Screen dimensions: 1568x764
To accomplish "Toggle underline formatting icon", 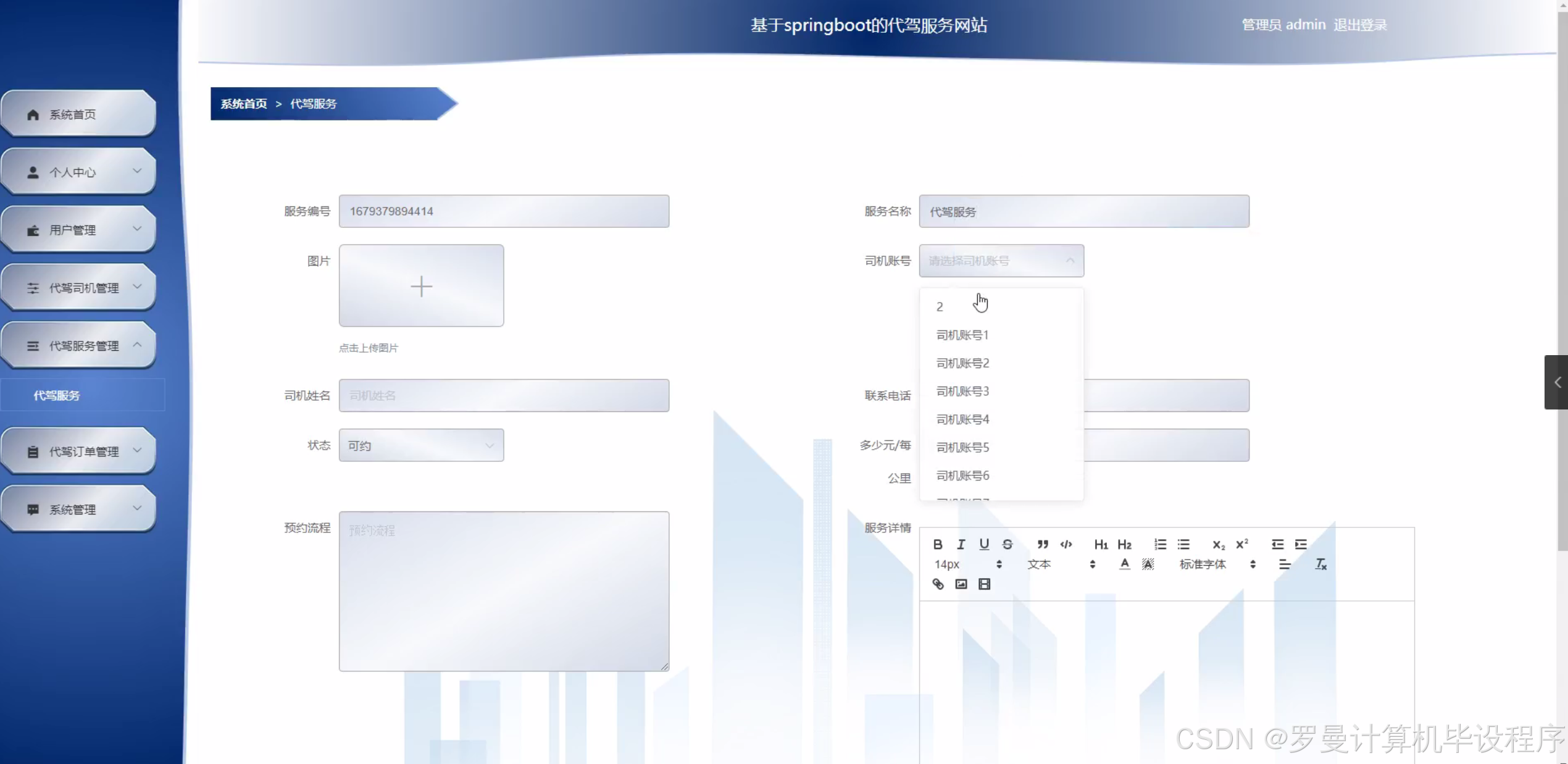I will coord(984,544).
